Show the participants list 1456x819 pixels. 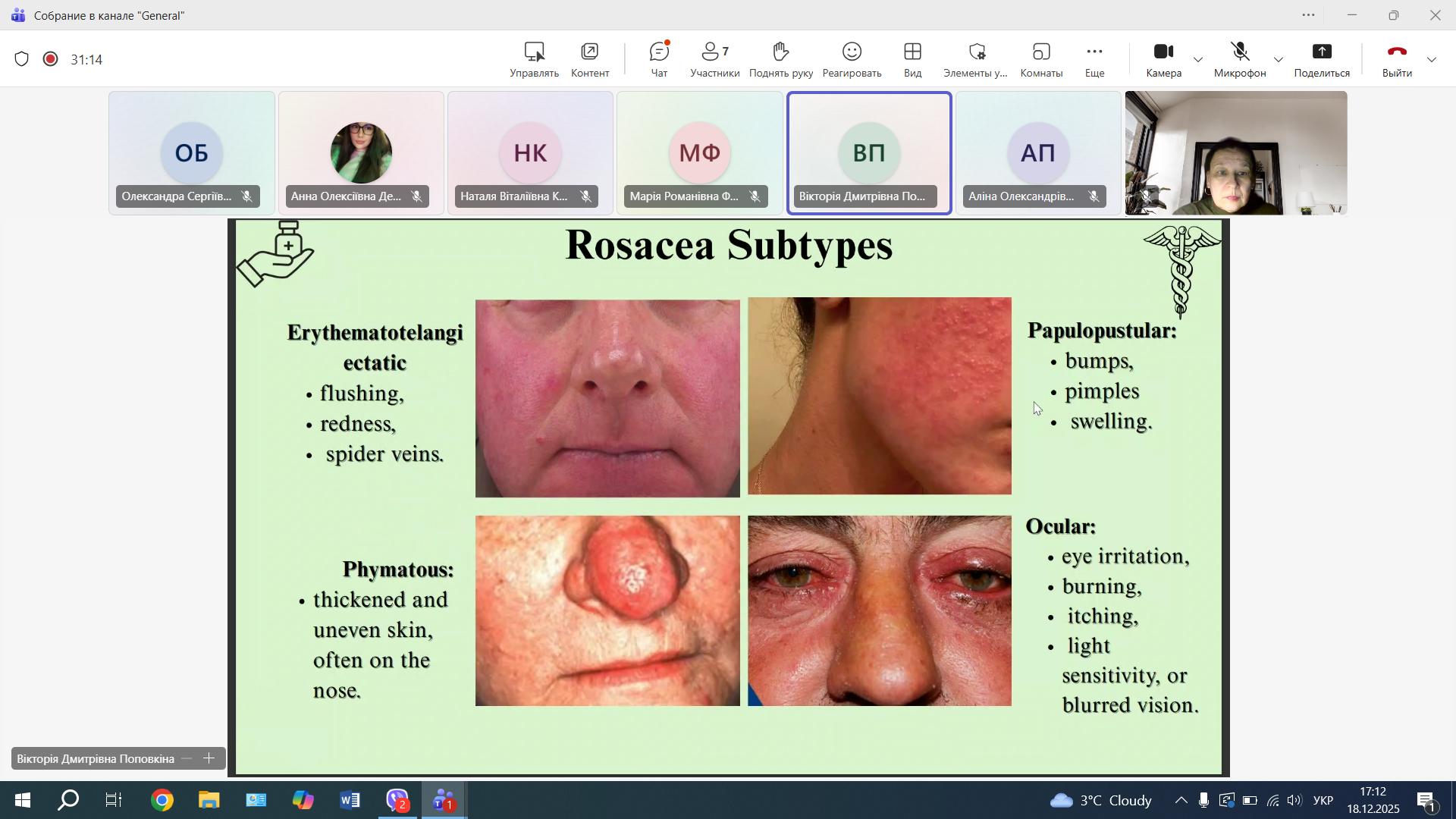click(714, 59)
